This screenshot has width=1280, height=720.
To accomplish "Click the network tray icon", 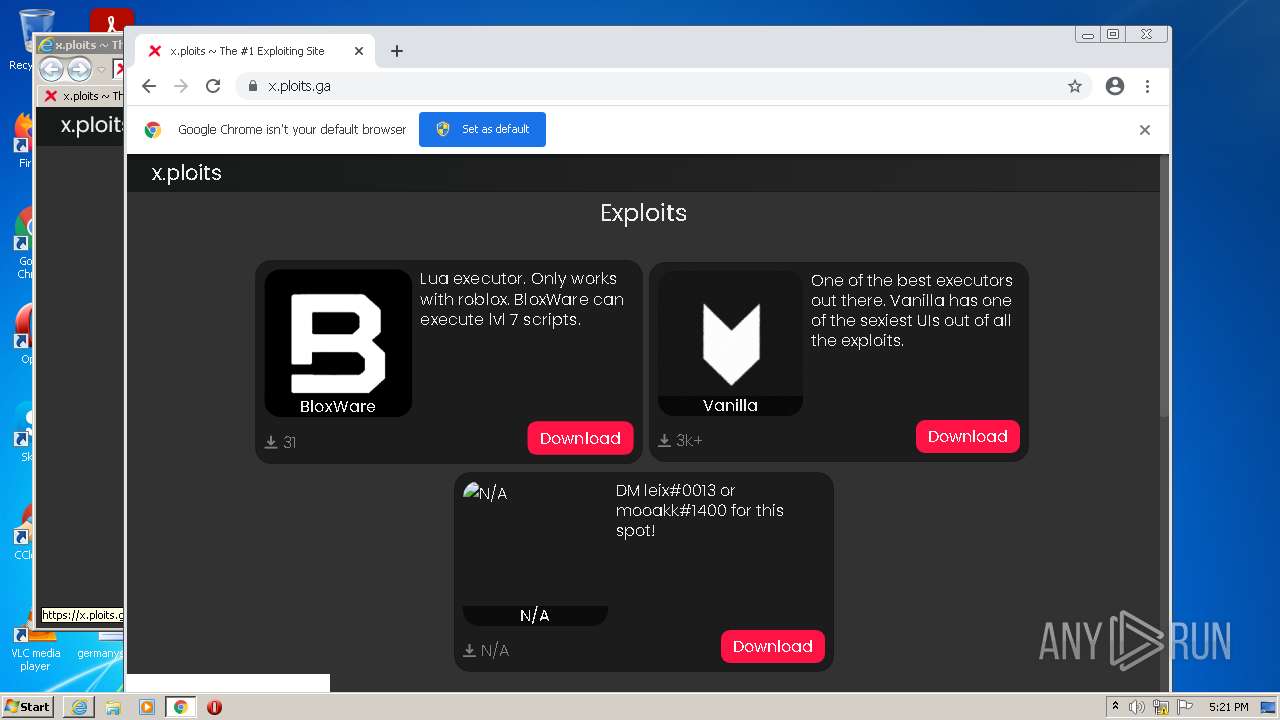I will pyautogui.click(x=1161, y=707).
